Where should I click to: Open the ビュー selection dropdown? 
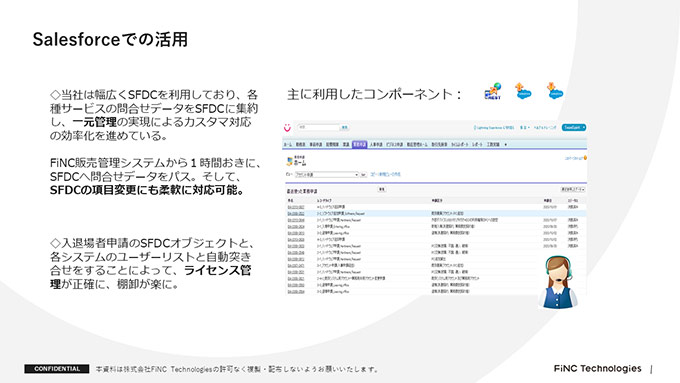coord(327,174)
